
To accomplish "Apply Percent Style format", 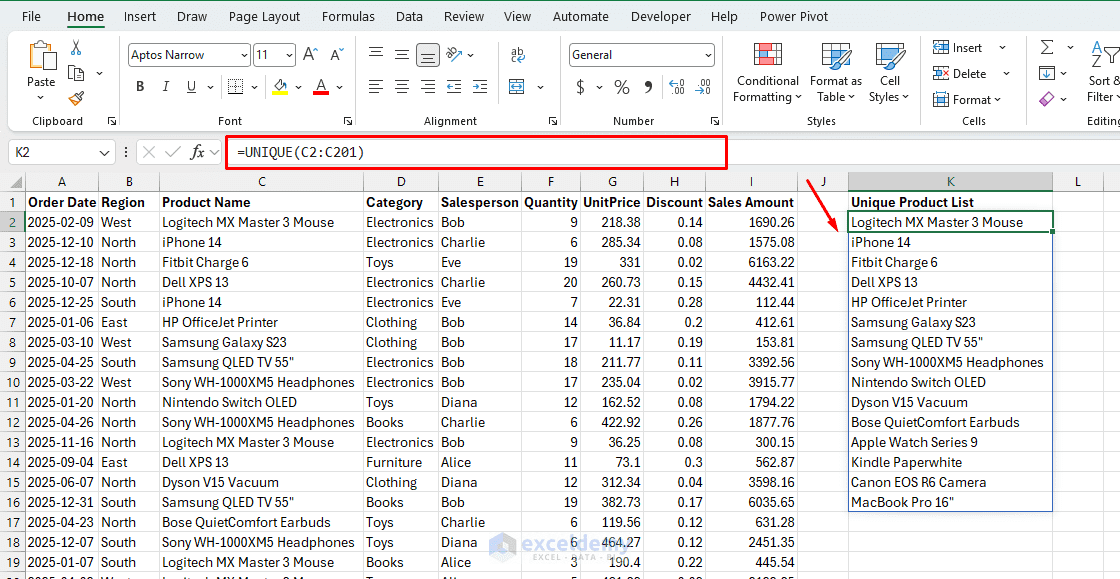I will [x=622, y=87].
